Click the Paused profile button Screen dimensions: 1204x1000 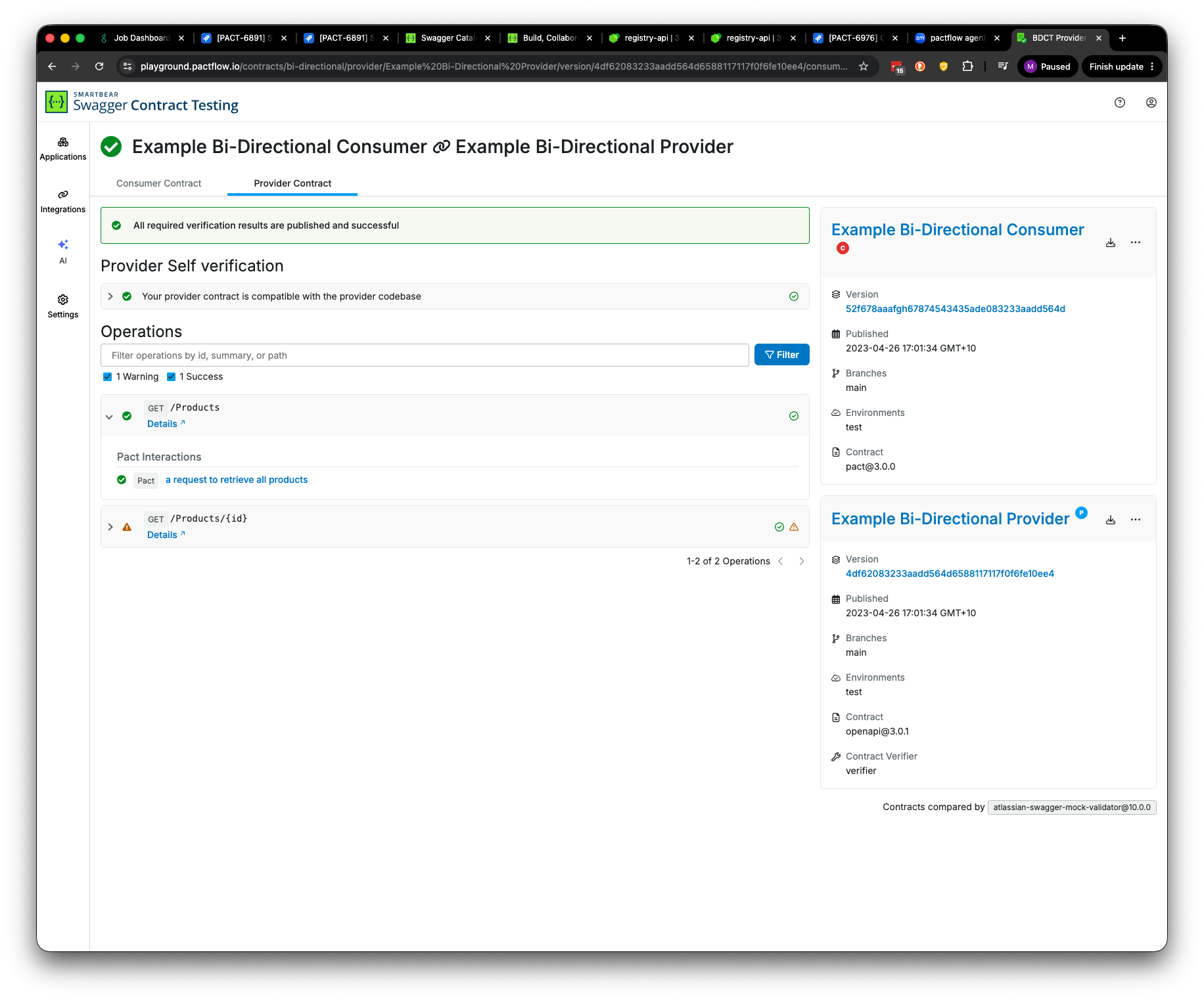[x=1048, y=66]
